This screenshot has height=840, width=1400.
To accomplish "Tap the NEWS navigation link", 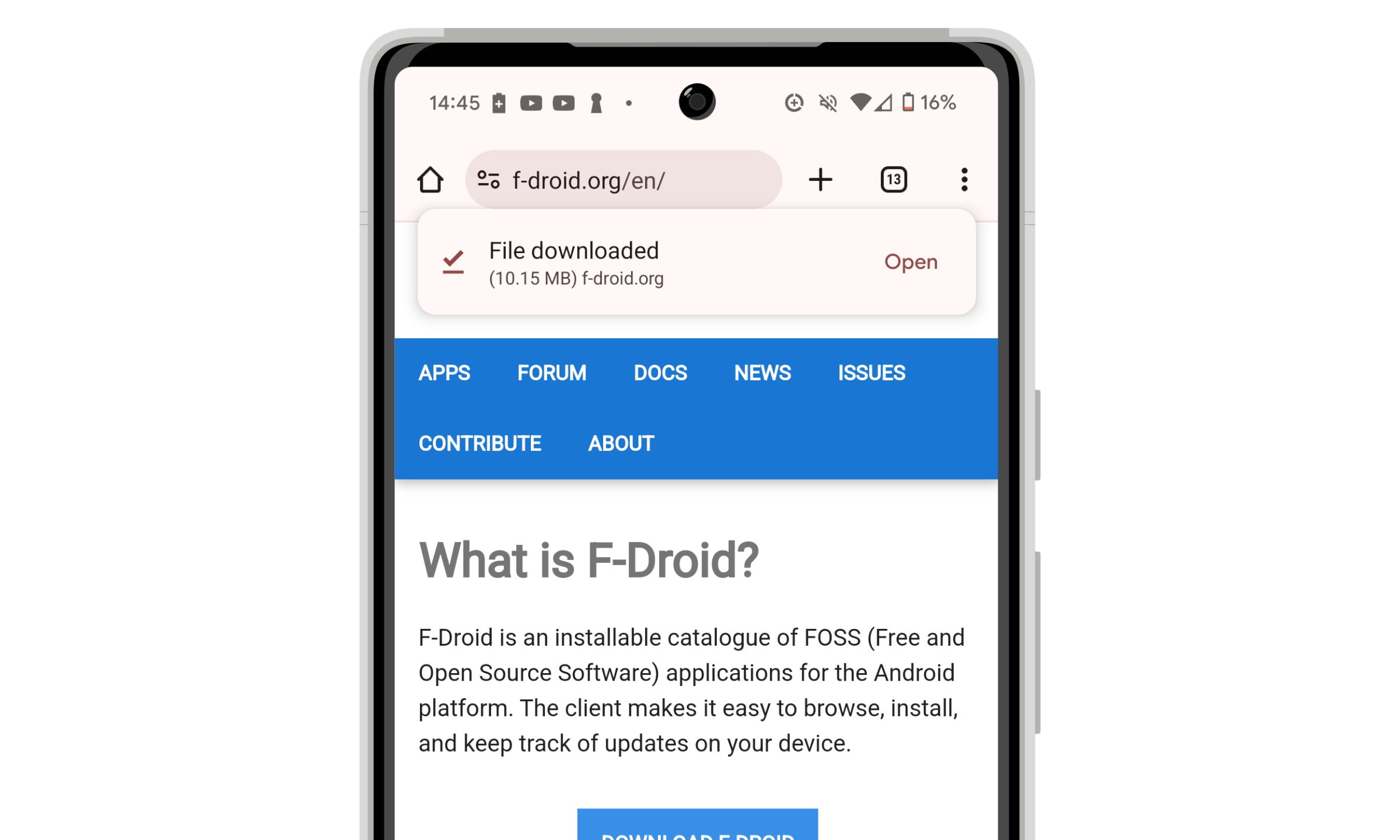I will click(x=763, y=373).
